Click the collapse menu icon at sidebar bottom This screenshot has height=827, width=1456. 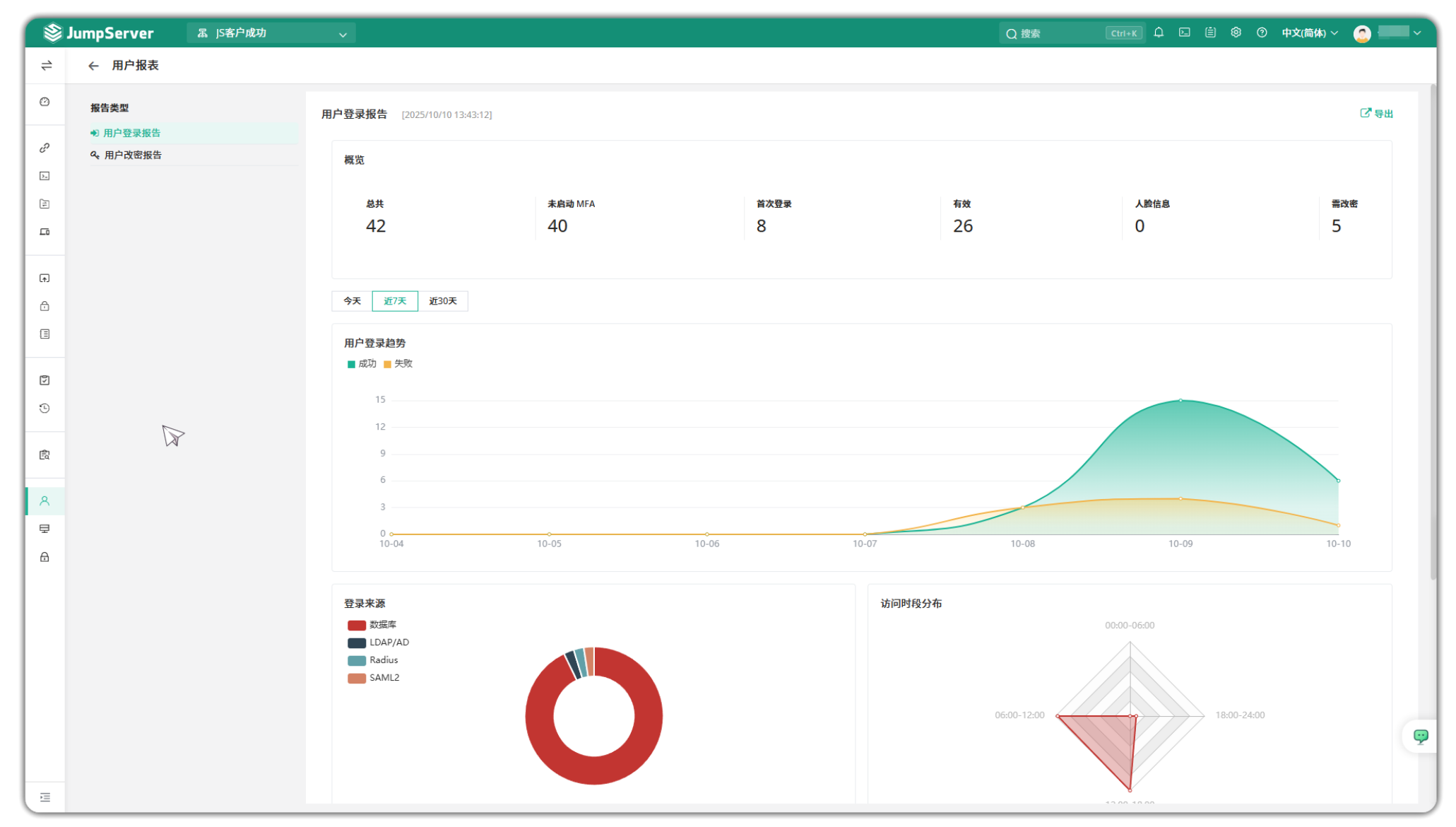[x=45, y=797]
